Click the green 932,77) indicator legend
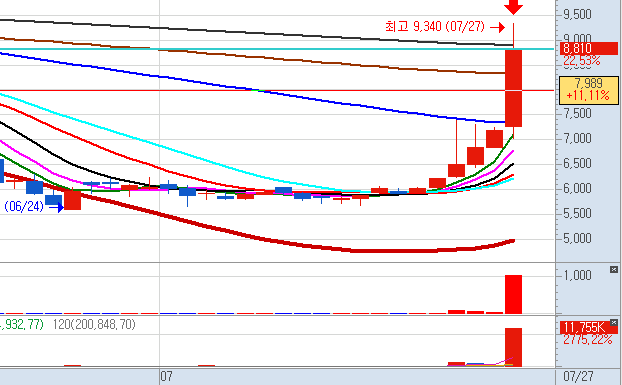The height and width of the screenshot is (385, 622). (22, 324)
